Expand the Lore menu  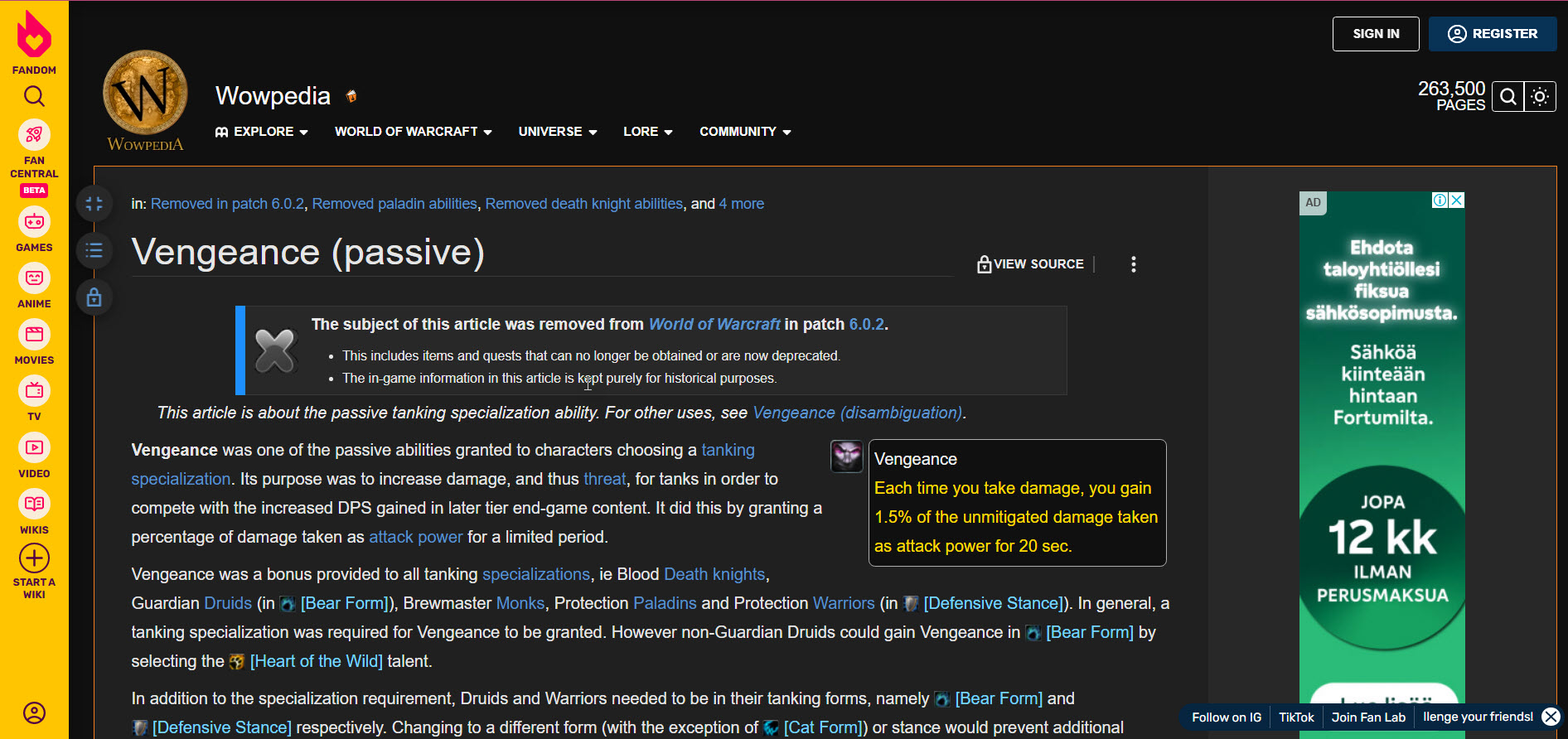coord(648,132)
